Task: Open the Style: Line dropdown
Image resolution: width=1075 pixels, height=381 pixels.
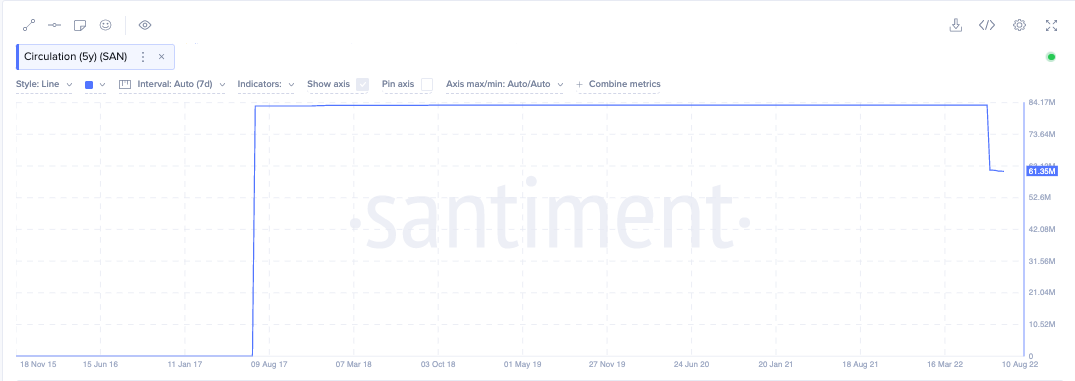Action: click(45, 84)
